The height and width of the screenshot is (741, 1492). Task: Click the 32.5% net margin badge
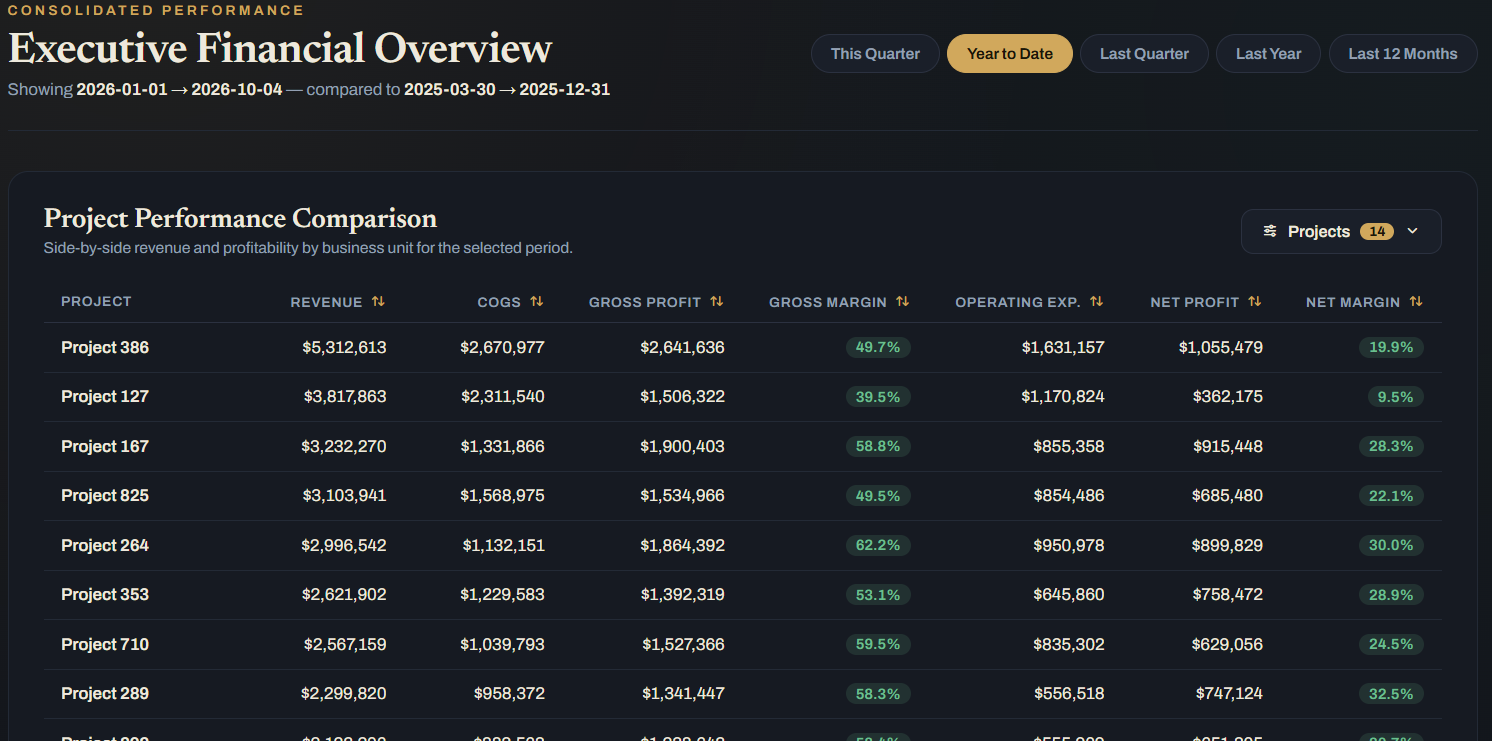1391,694
